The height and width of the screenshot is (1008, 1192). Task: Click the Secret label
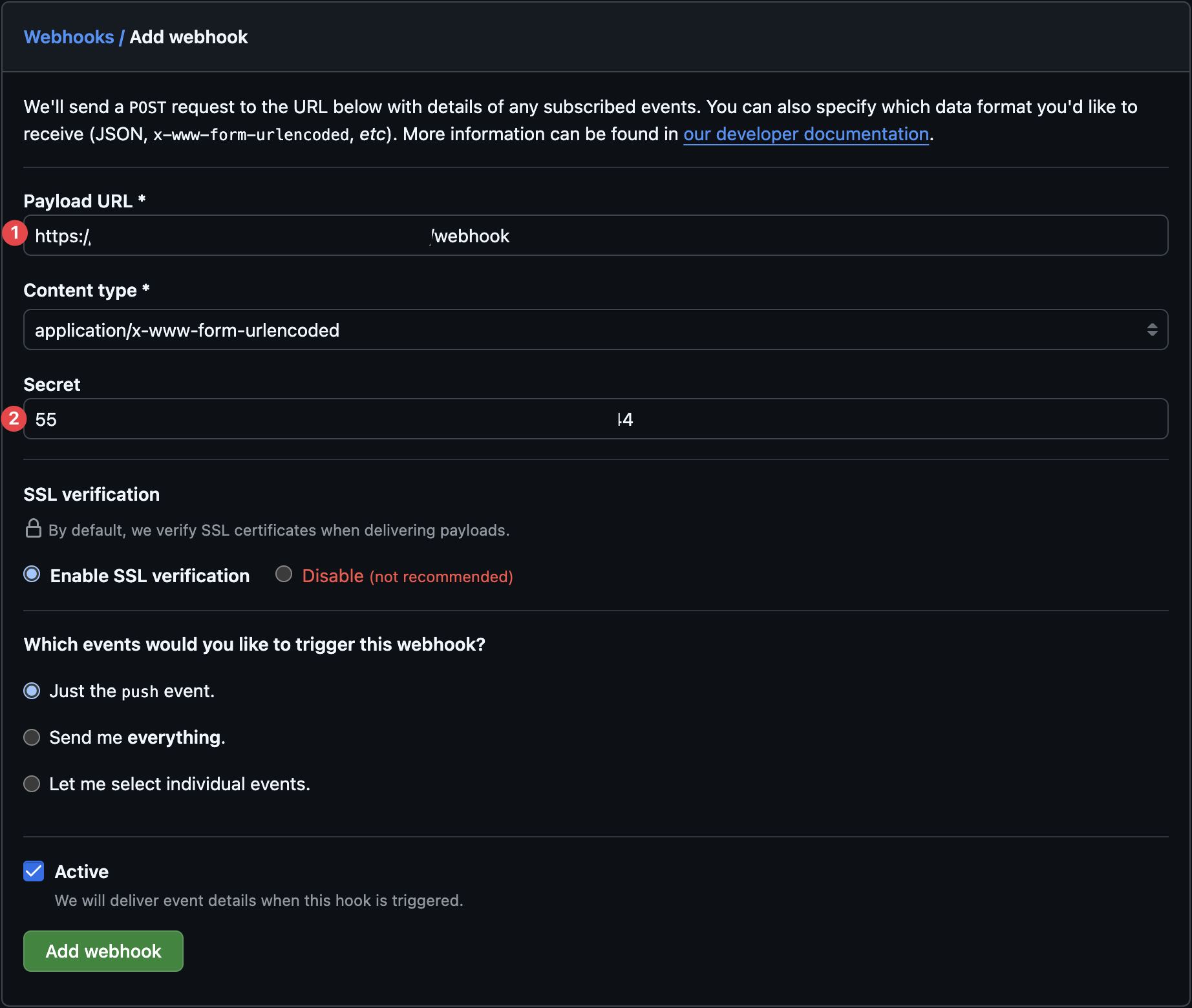coord(52,384)
